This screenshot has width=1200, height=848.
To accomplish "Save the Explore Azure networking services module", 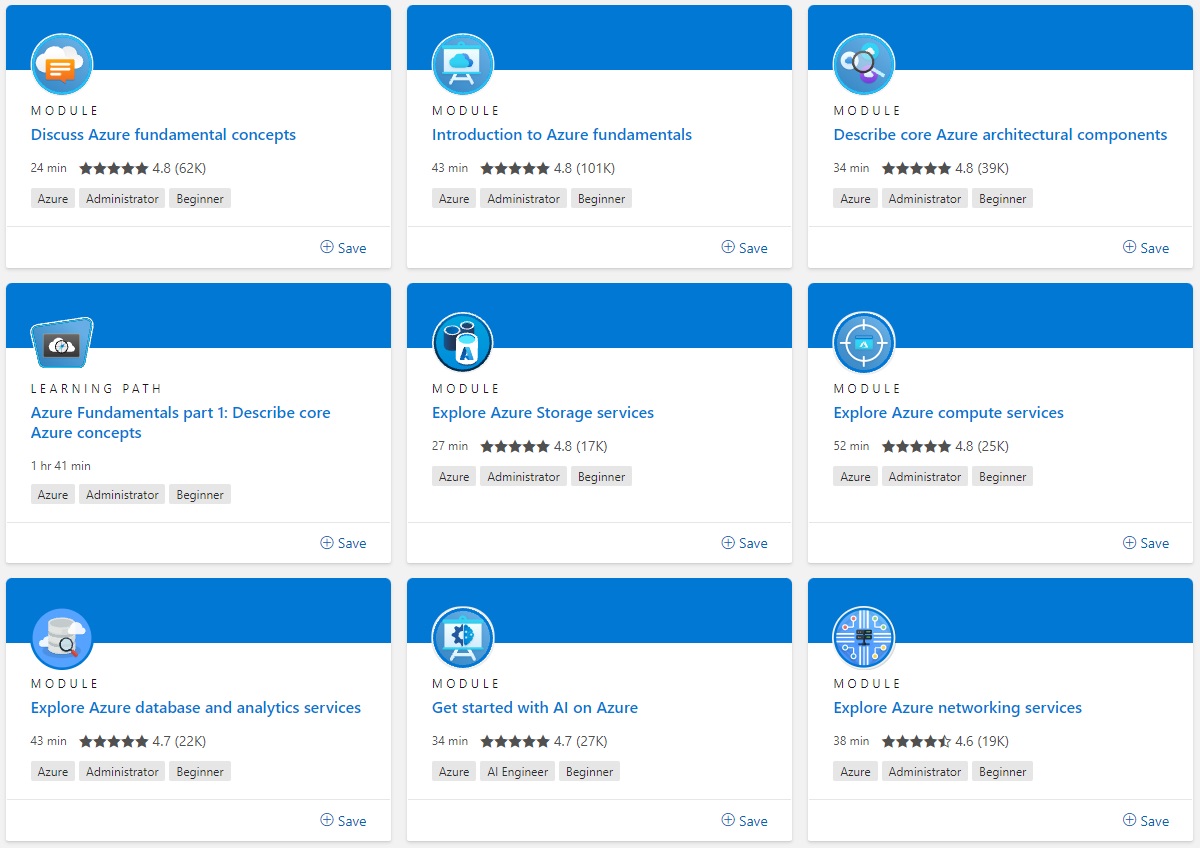I will 1145,821.
